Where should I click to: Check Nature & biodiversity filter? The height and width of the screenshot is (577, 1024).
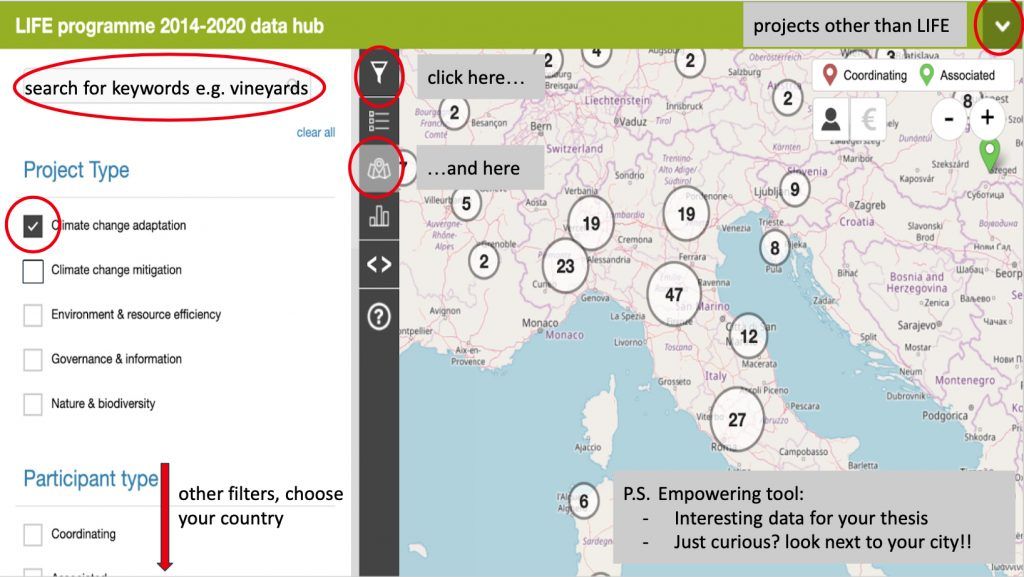pyautogui.click(x=33, y=404)
